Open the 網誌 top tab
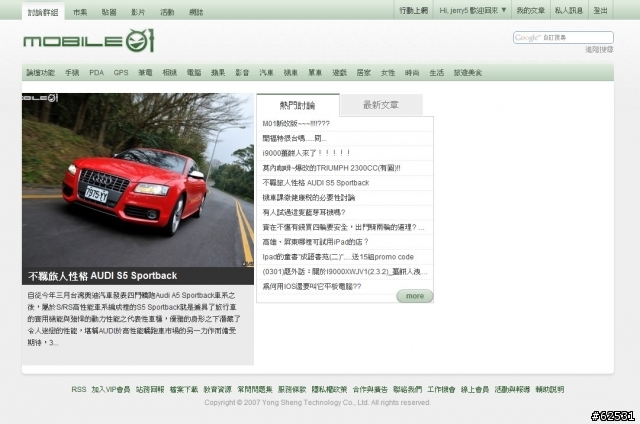The height and width of the screenshot is (424, 640). [196, 12]
